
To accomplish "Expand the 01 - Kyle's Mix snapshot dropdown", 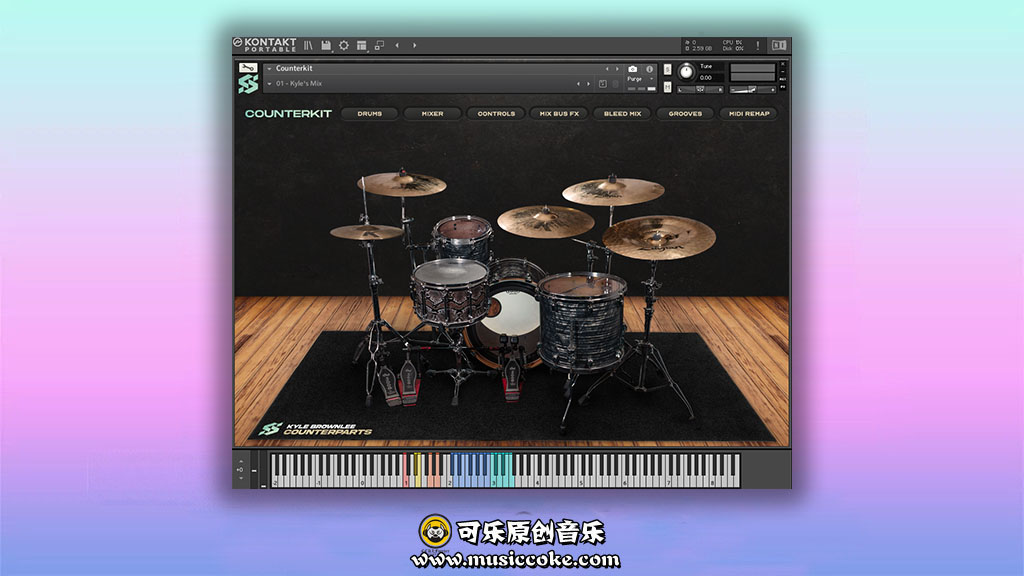I will [269, 84].
